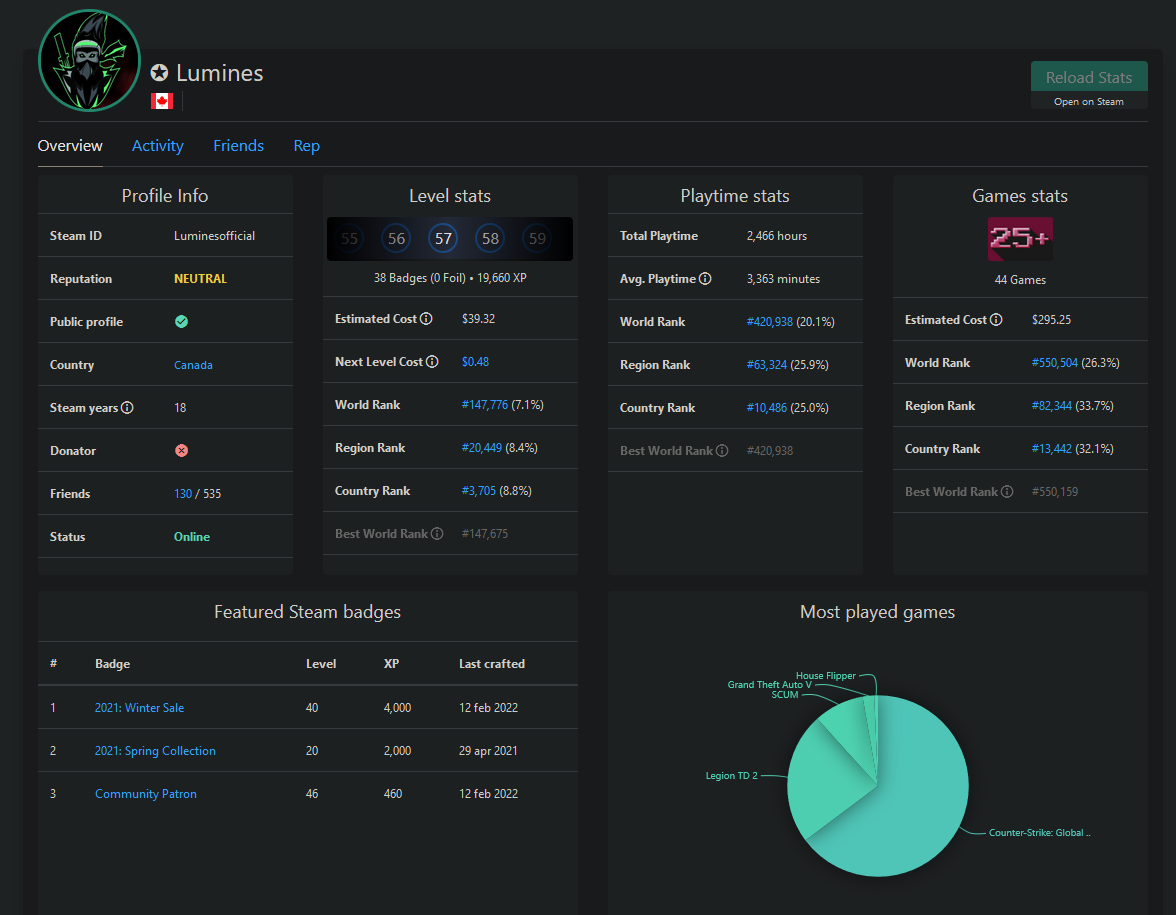Open the Canada country link
Viewport: 1176px width, 915px height.
click(194, 365)
